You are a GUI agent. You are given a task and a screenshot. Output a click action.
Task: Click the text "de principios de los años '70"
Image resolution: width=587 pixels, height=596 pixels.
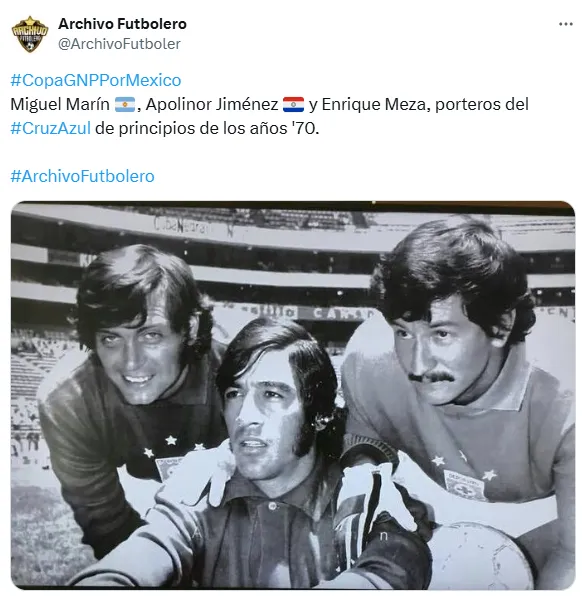click(205, 128)
